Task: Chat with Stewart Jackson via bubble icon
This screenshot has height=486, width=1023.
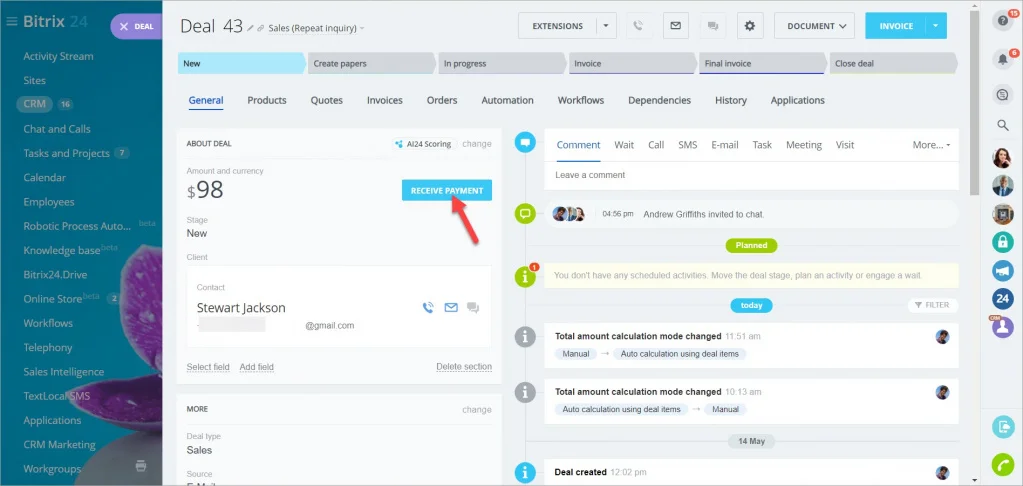Action: point(473,308)
